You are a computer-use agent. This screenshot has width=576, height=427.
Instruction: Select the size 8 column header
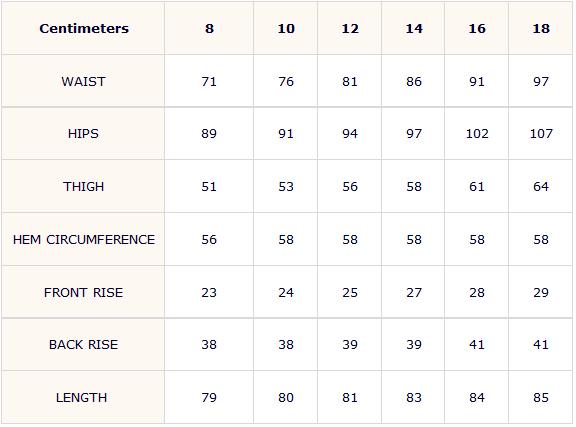click(209, 29)
